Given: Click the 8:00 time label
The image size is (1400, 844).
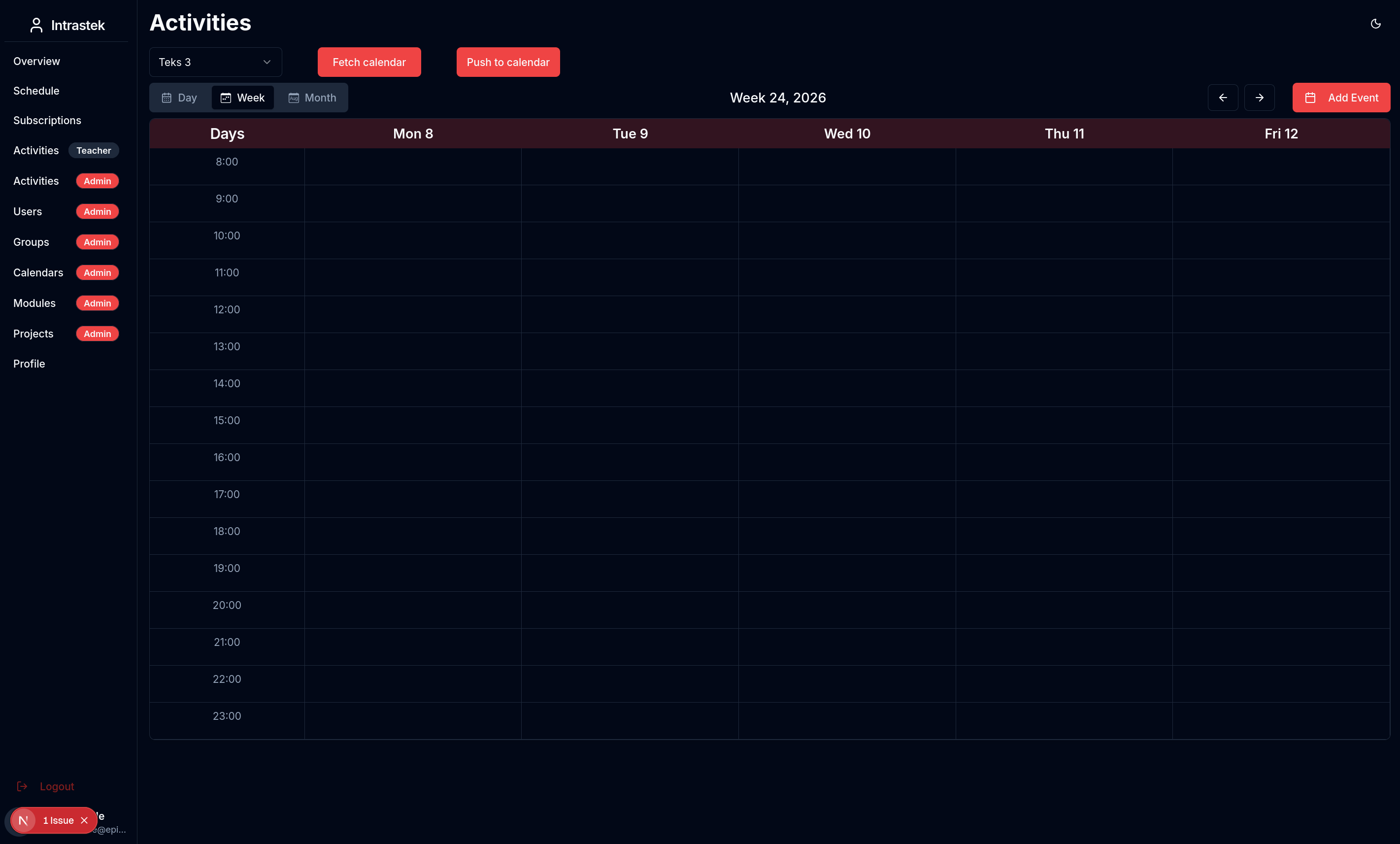Looking at the screenshot, I should pos(227,162).
